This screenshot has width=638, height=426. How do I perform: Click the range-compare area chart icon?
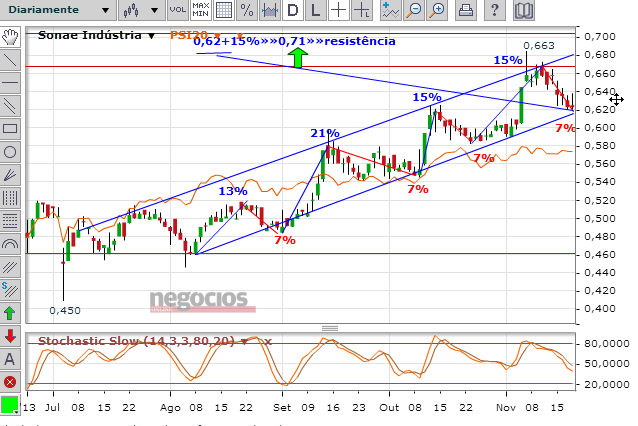[269, 10]
